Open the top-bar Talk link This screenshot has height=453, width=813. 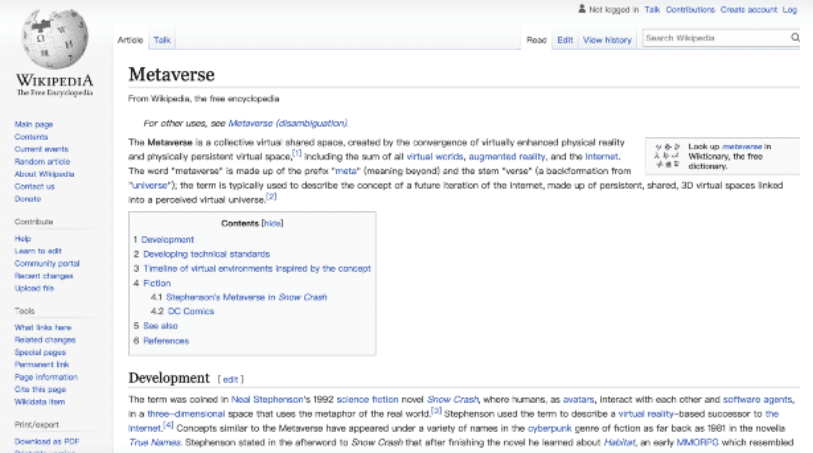pos(652,9)
